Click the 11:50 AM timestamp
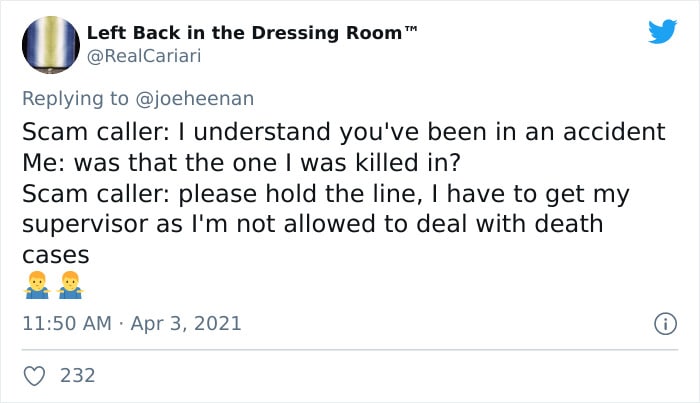The height and width of the screenshot is (403, 700). [67, 324]
